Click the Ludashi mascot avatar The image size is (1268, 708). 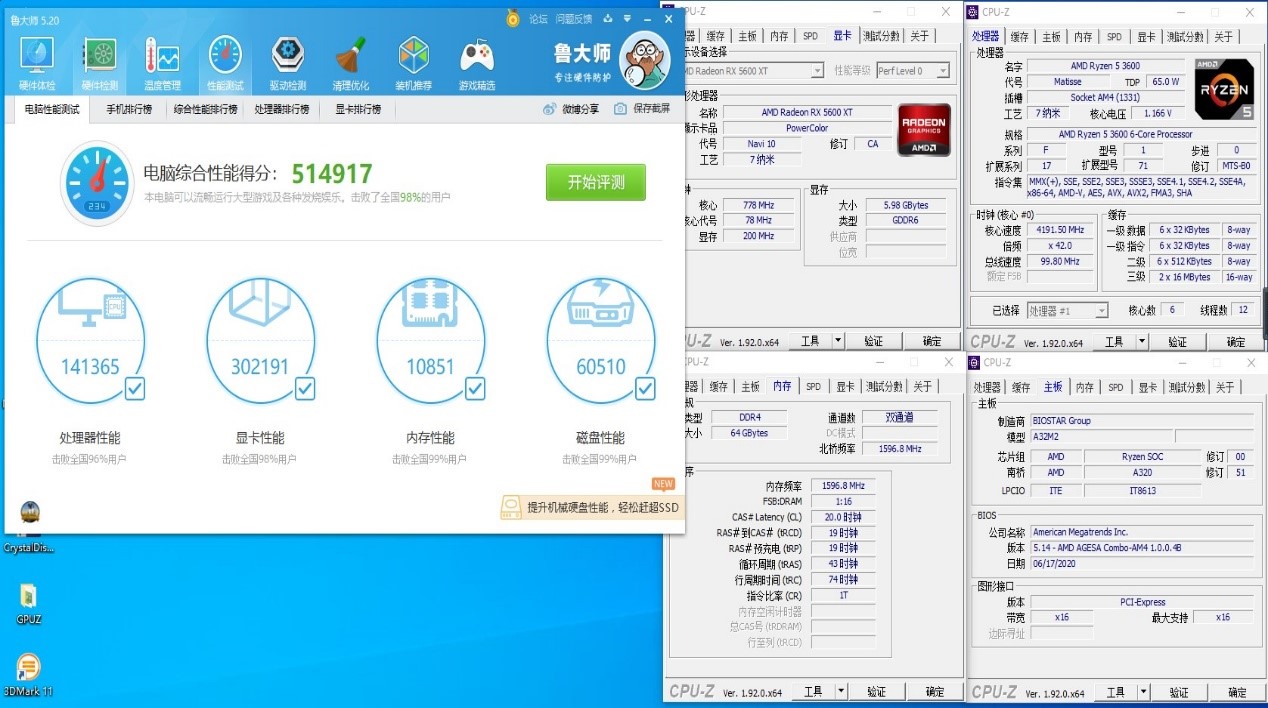(x=643, y=60)
